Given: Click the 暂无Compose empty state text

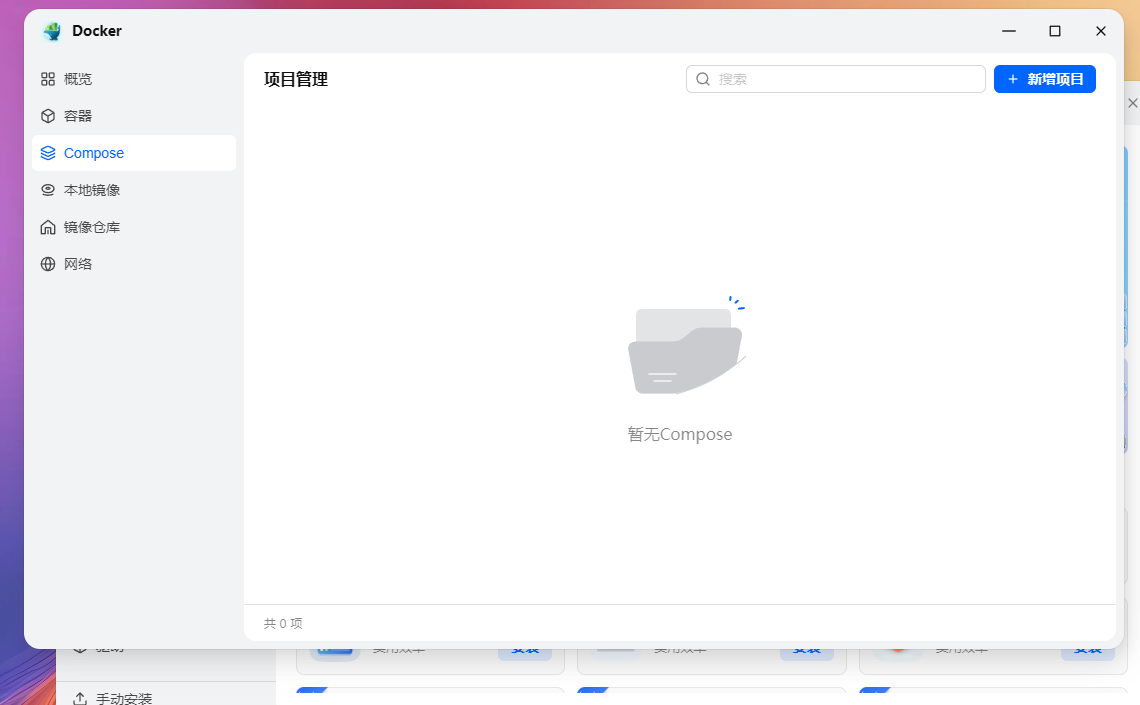Looking at the screenshot, I should 680,434.
